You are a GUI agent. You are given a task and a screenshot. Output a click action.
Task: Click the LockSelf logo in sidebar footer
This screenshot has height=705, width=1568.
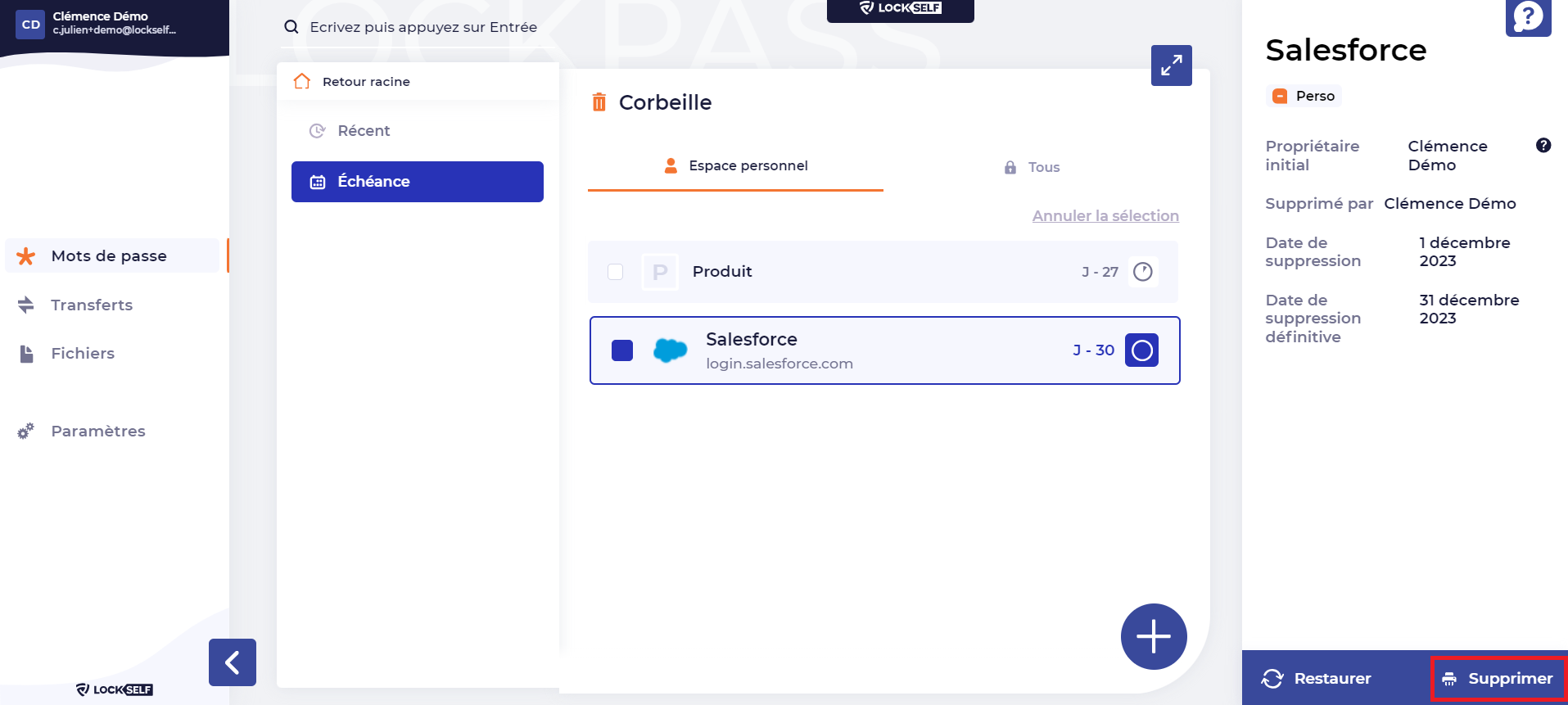(115, 689)
